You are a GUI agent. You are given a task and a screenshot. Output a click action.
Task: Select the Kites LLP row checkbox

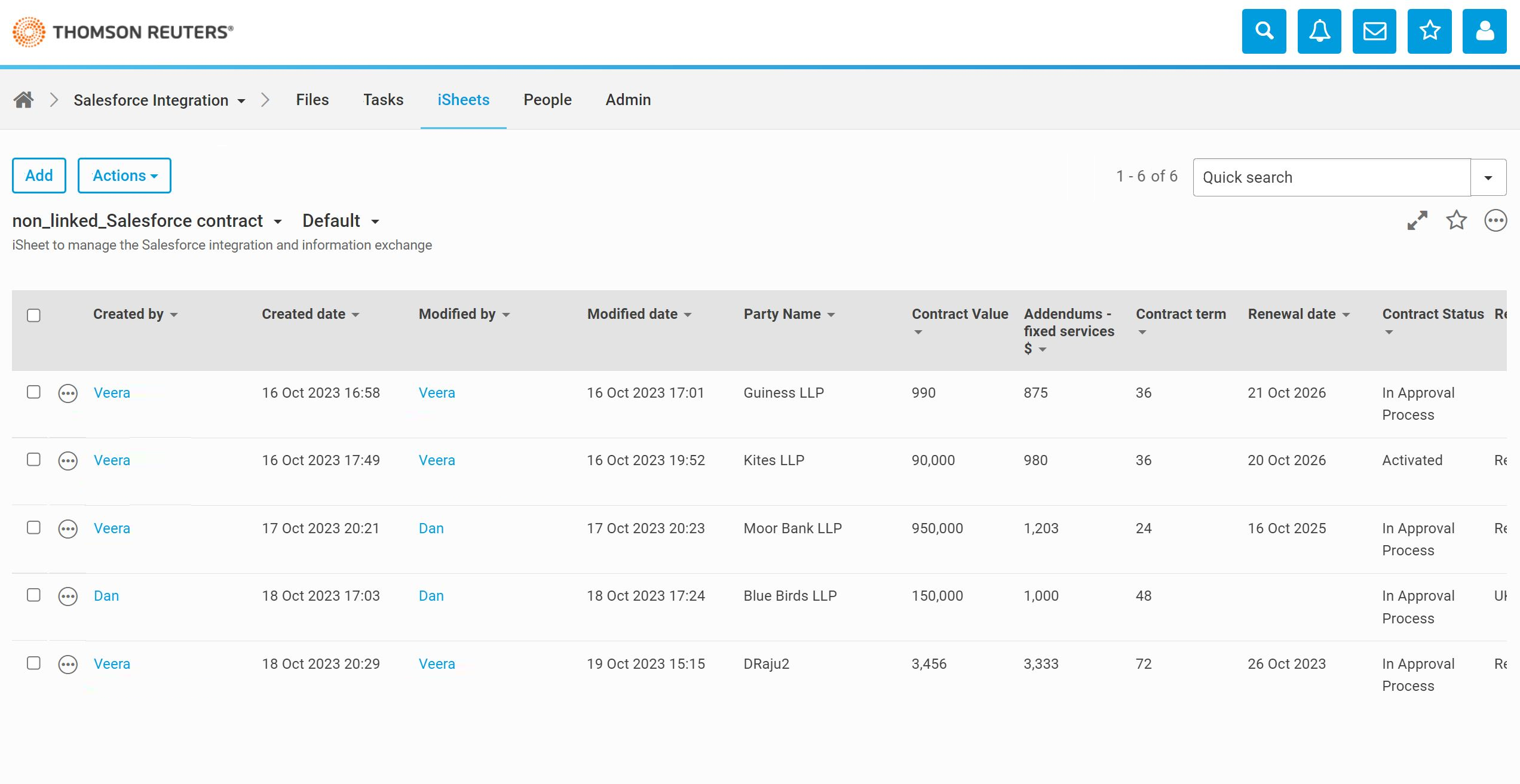(x=34, y=459)
